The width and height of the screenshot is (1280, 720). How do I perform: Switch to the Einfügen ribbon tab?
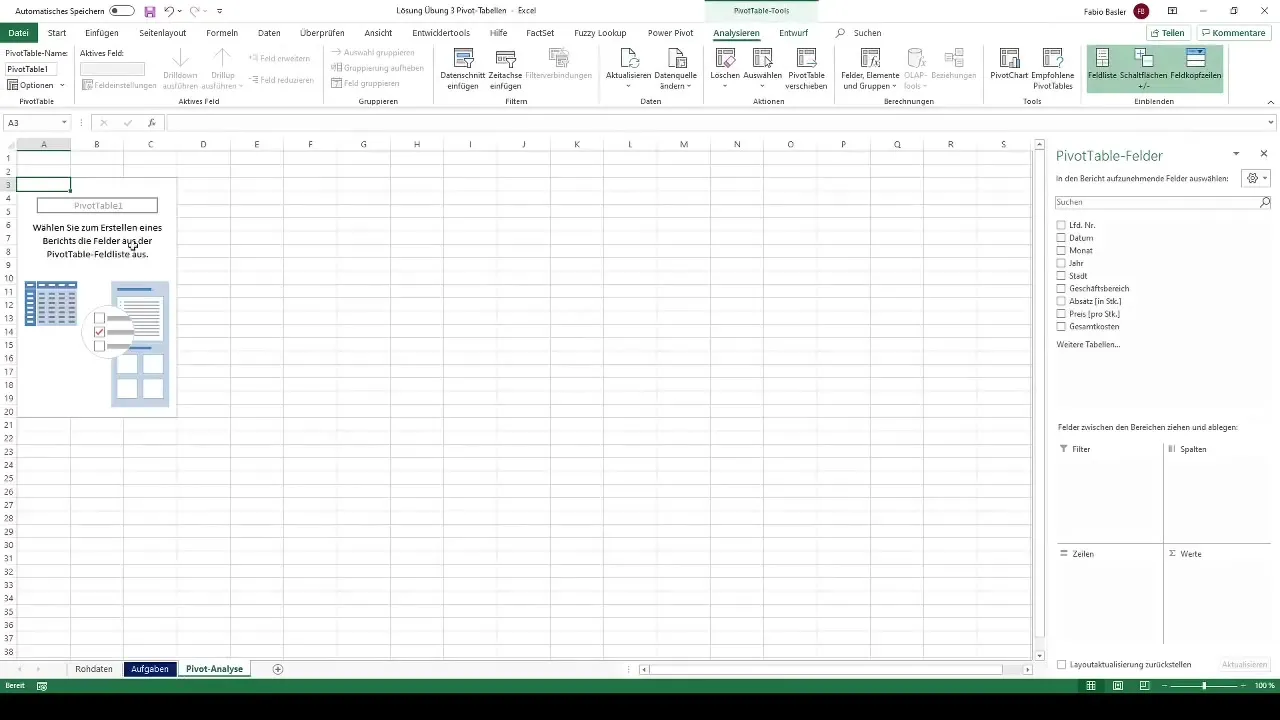(102, 33)
